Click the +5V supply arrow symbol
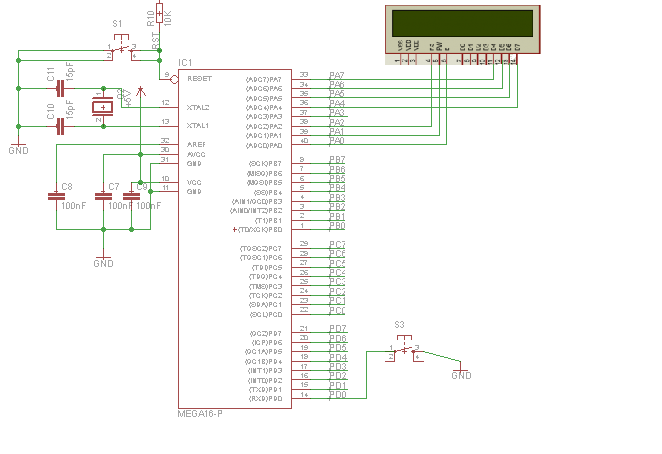This screenshot has height=454, width=662. (x=141, y=92)
